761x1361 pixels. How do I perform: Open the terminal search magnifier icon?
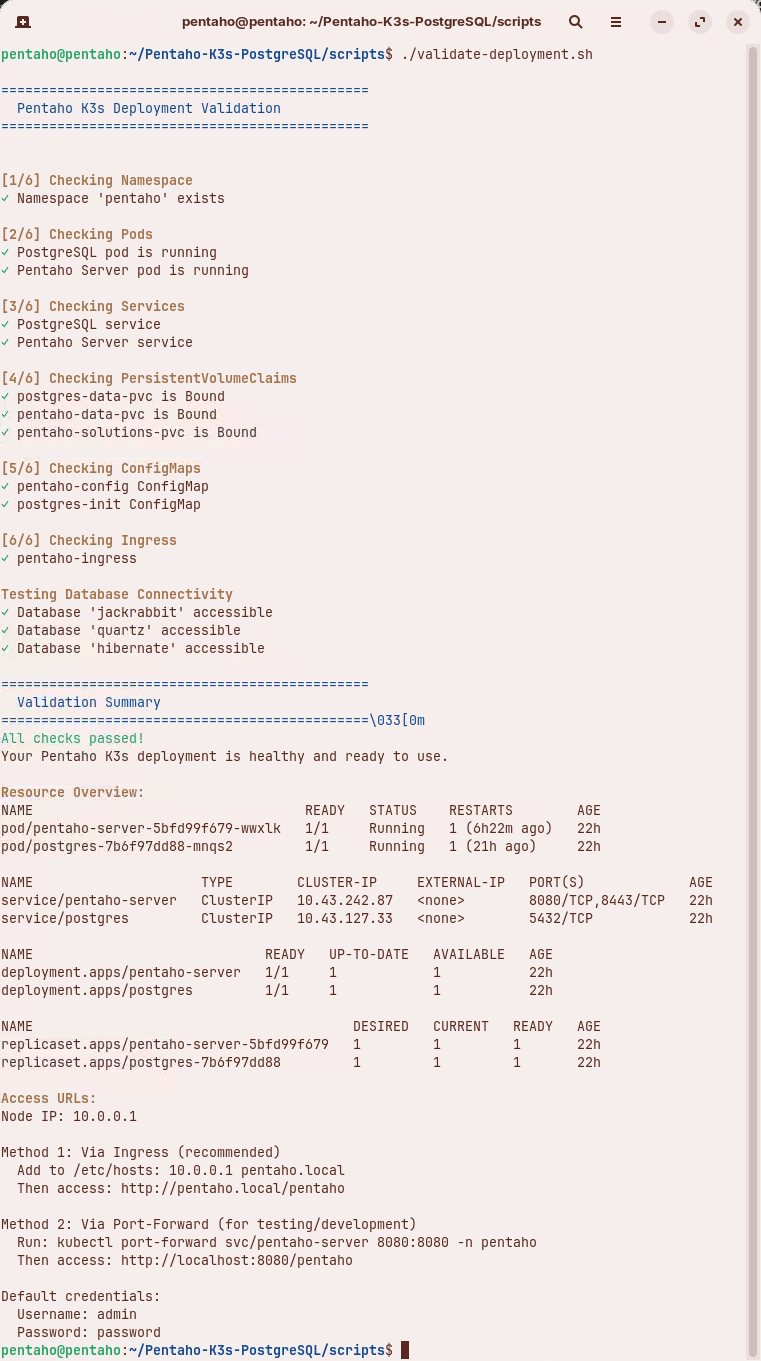pos(576,21)
